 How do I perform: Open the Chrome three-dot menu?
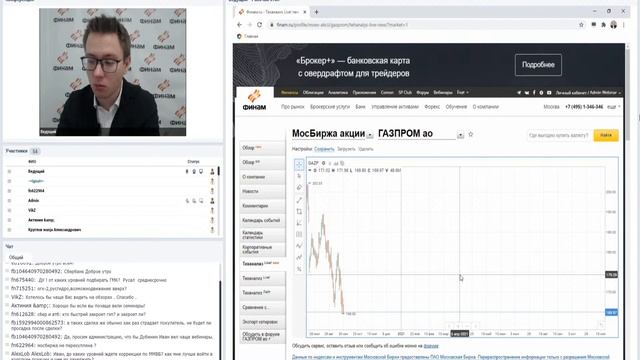tap(624, 24)
